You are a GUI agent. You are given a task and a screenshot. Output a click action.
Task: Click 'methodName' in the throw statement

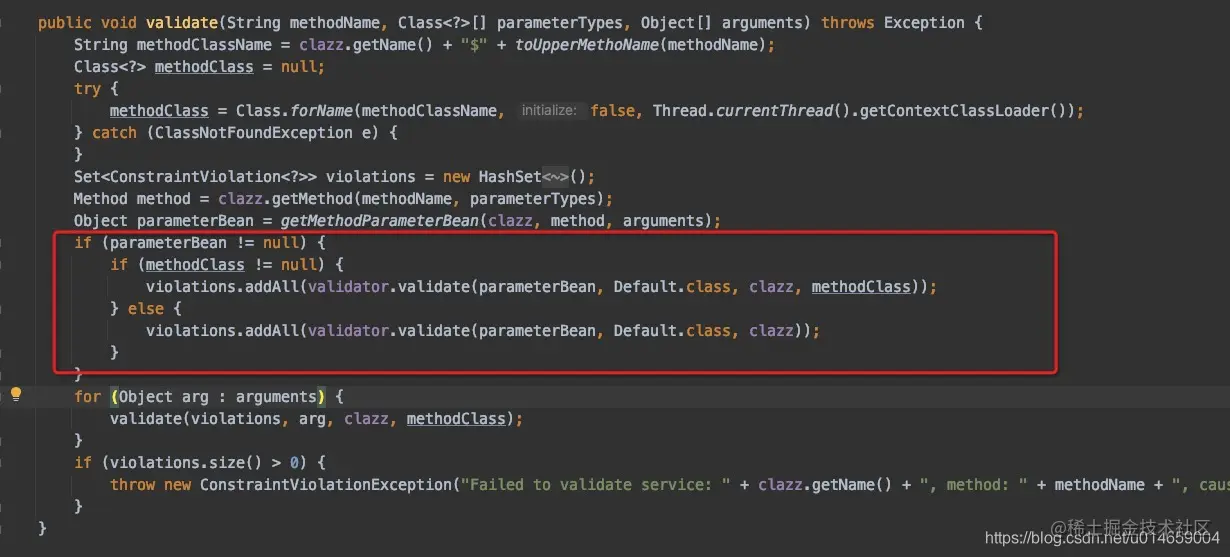click(x=1100, y=485)
